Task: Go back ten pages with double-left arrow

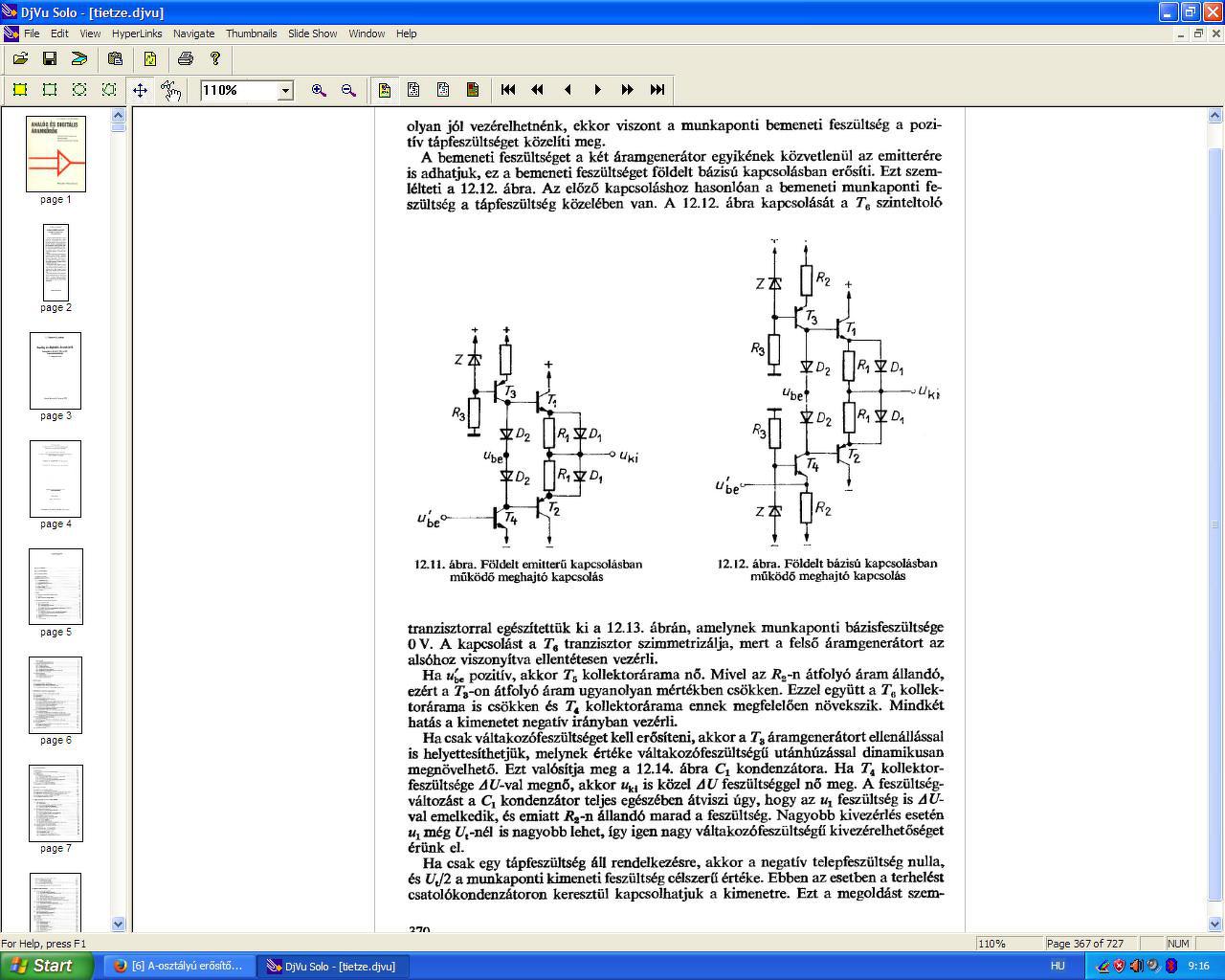Action: point(538,90)
